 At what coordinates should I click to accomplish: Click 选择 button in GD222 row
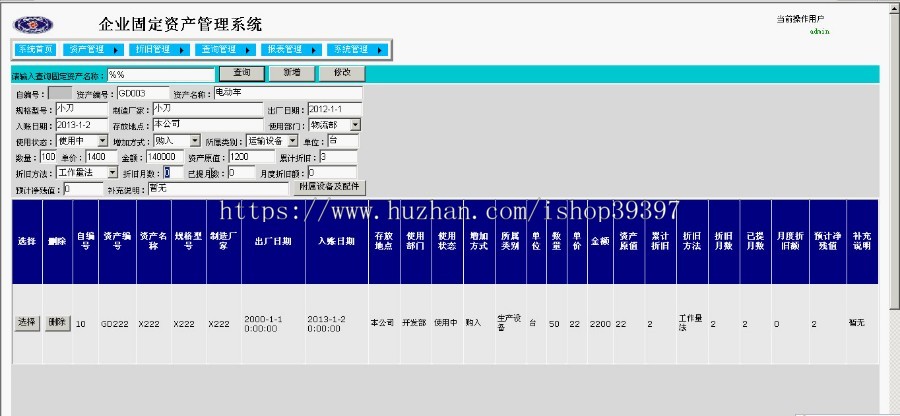click(x=27, y=323)
